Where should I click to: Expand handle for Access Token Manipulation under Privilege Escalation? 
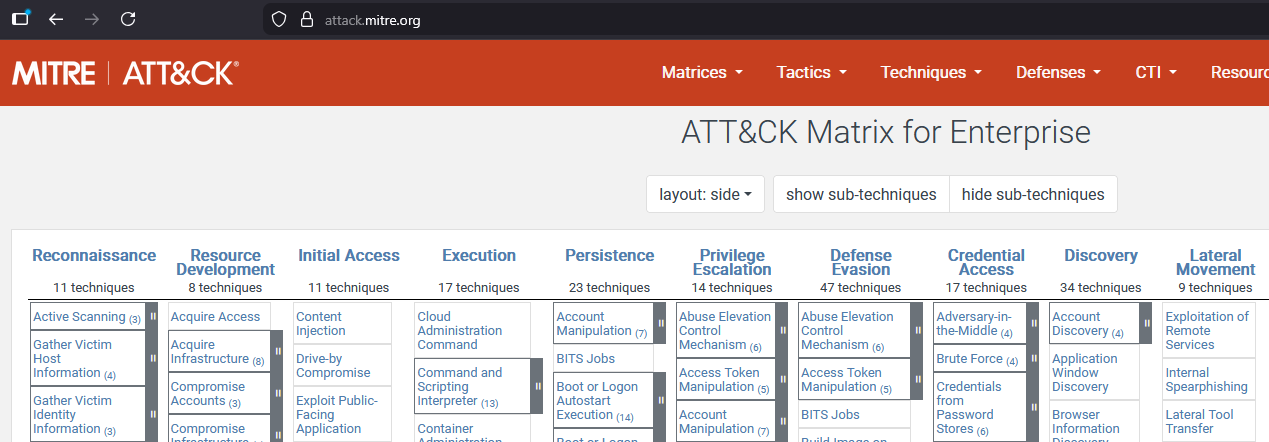[782, 379]
